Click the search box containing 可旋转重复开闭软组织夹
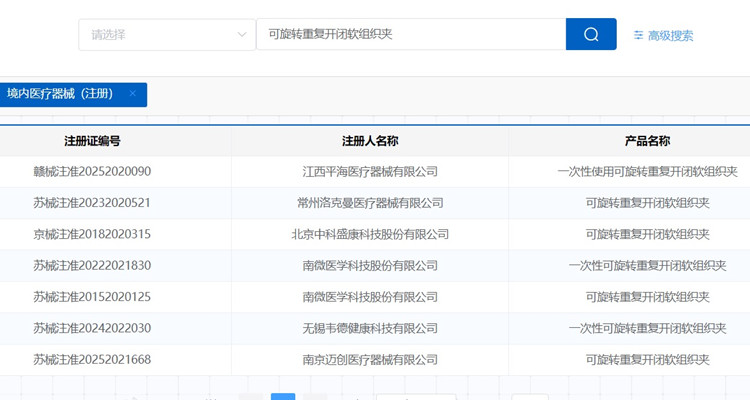Screen dimensions: 750x400 (x=410, y=34)
